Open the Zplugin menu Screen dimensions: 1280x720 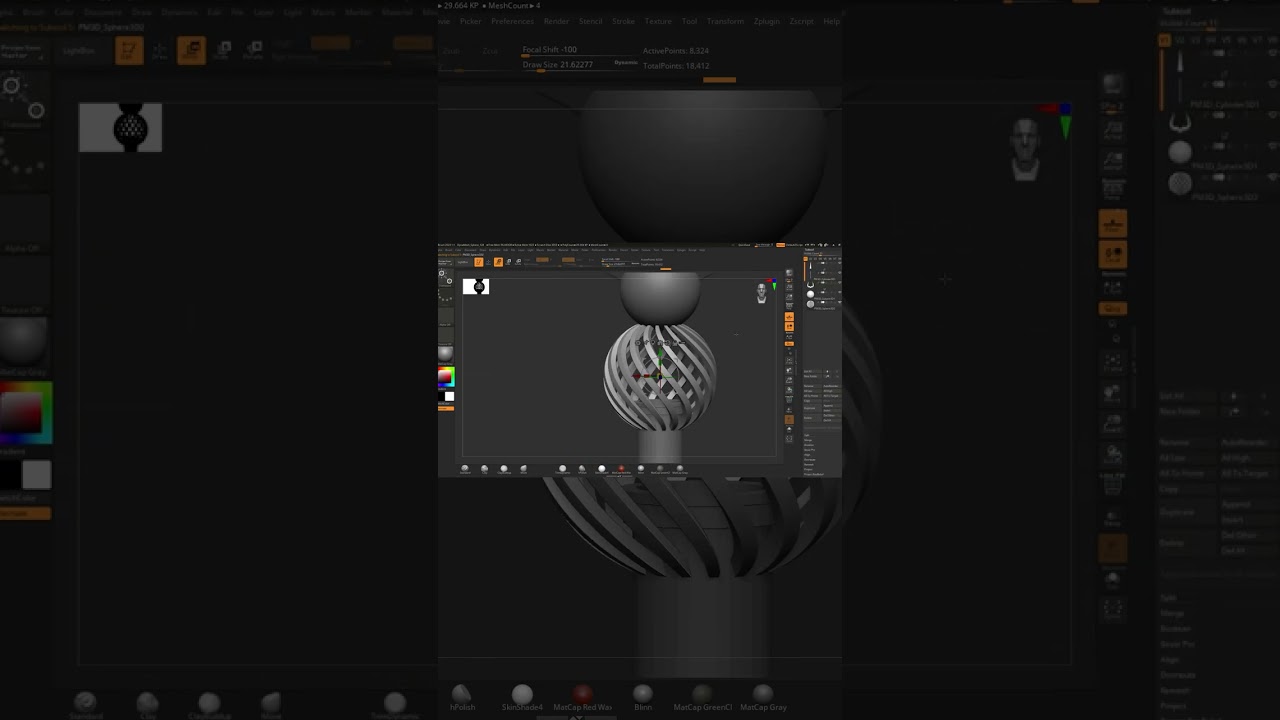767,21
